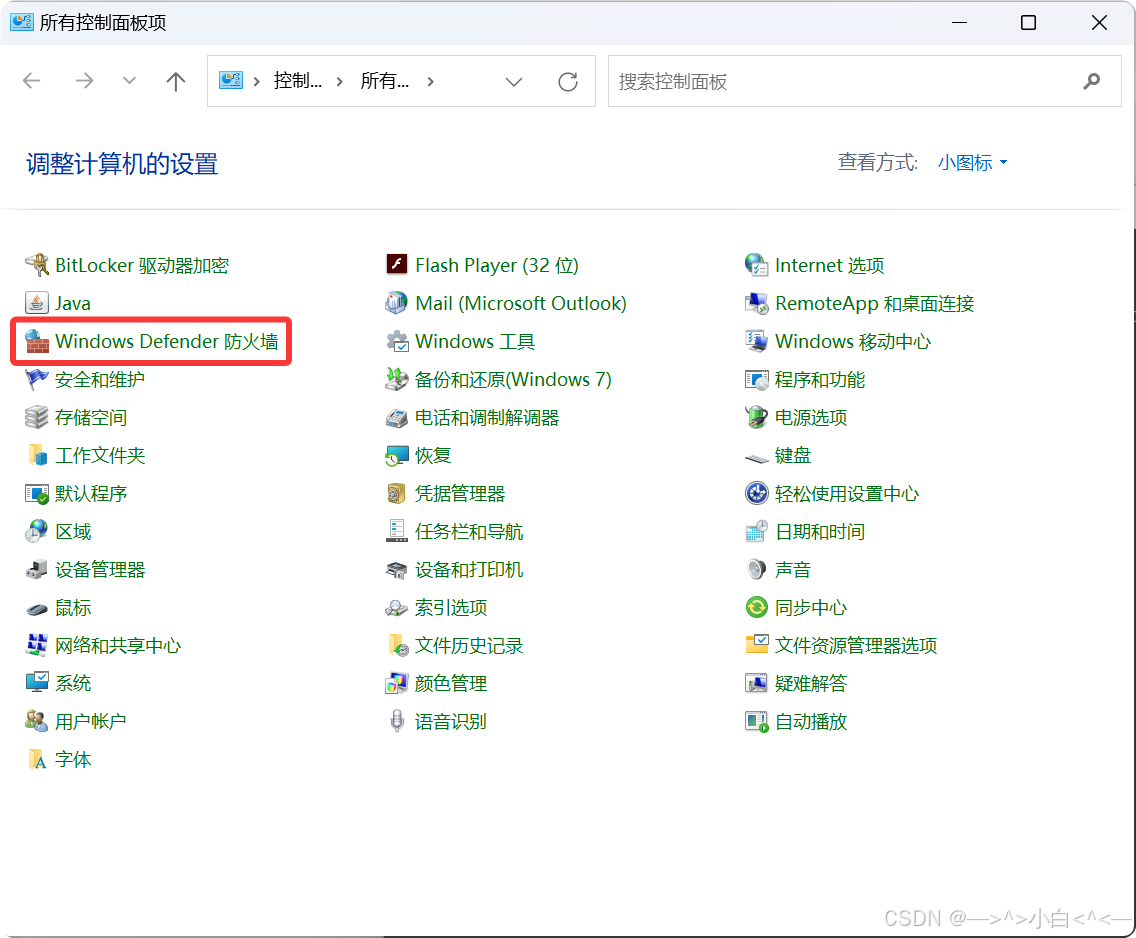
Task: Refresh the control panel view
Action: [x=568, y=81]
